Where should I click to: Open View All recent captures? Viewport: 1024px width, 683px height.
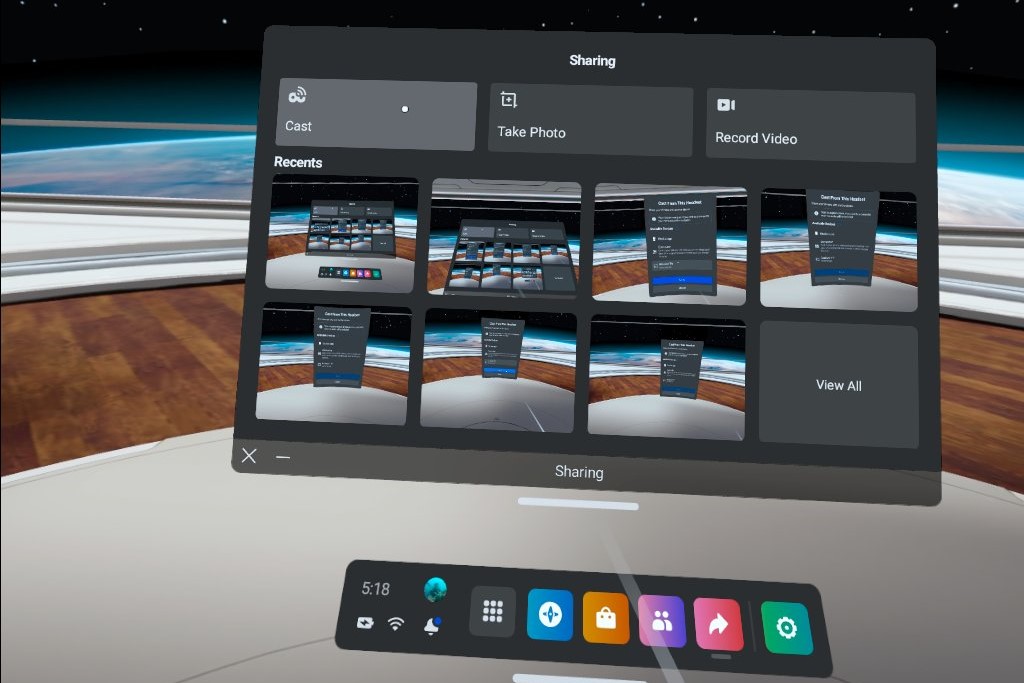click(x=838, y=385)
